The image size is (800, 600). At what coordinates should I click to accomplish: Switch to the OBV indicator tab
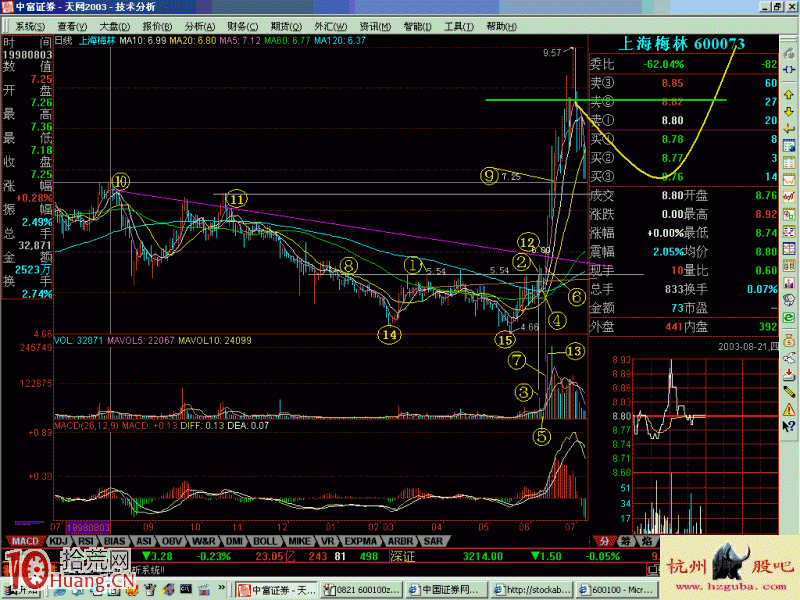[x=172, y=541]
